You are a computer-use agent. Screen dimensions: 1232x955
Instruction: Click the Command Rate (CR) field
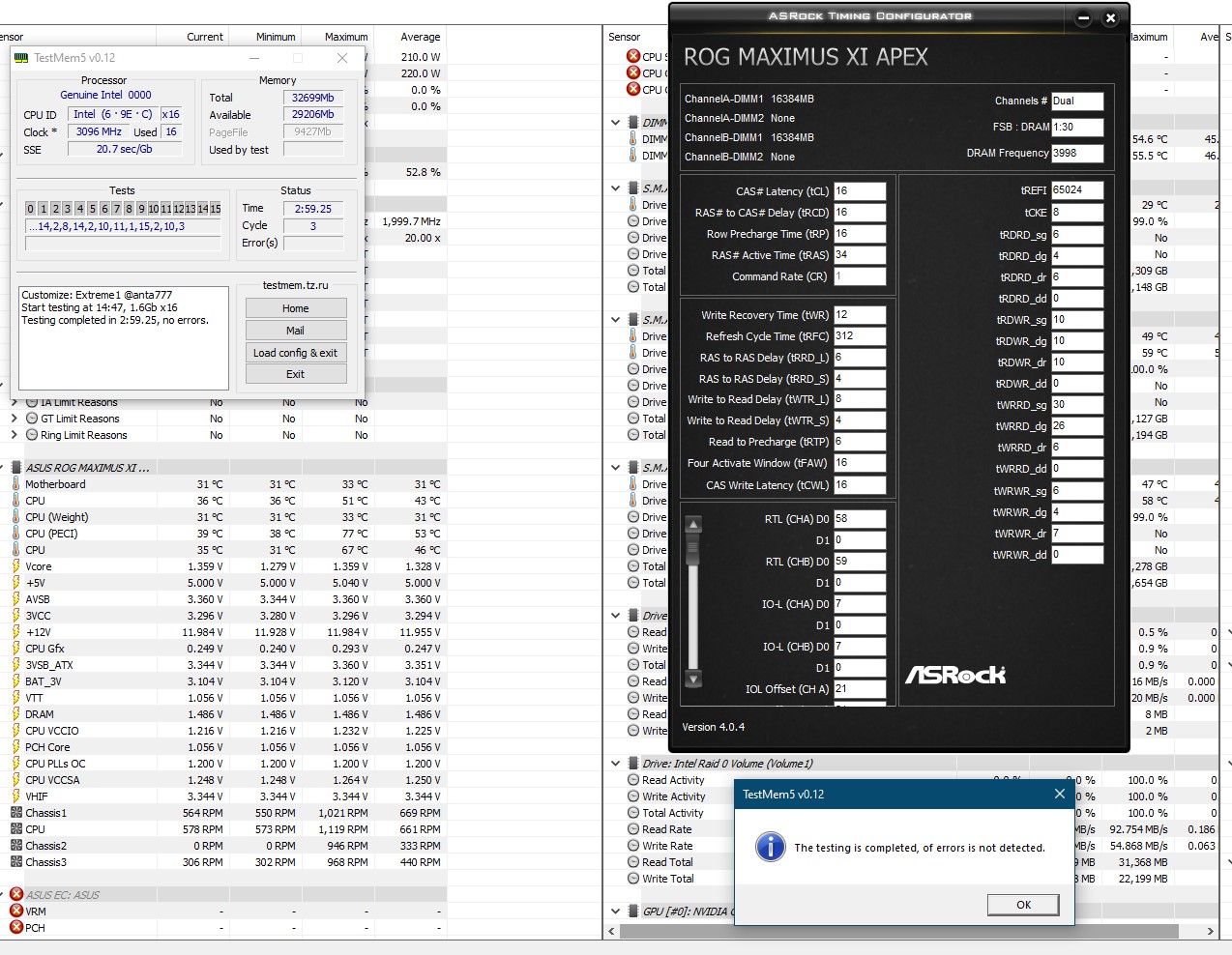pyautogui.click(x=860, y=276)
